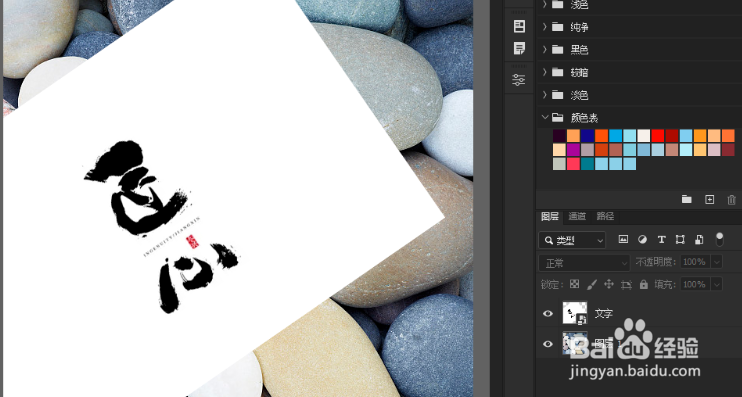Viewport: 742px width, 397px height.
Task: Collapse the 颜色表 swatch group
Action: [545, 117]
